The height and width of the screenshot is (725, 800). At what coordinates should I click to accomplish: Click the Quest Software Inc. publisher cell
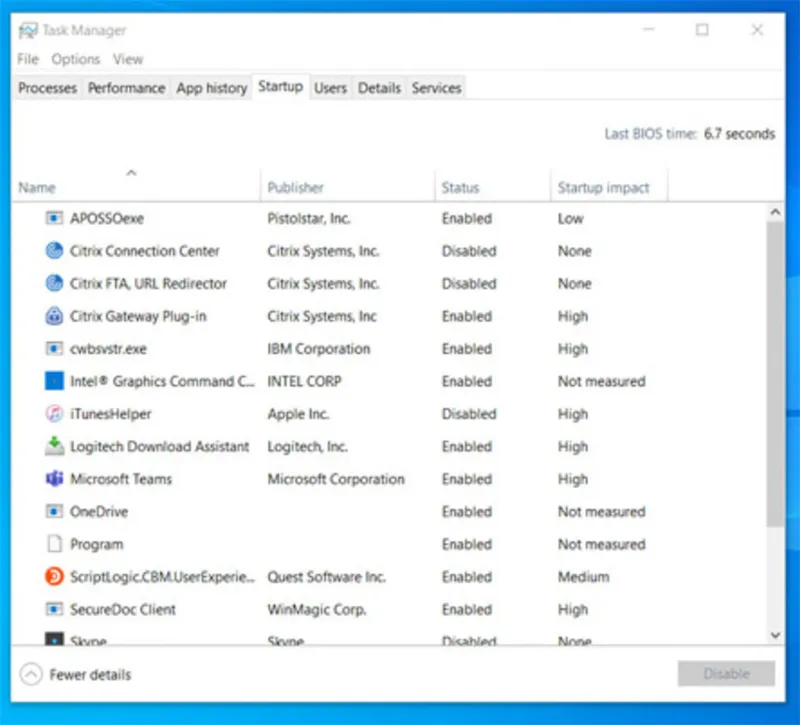coord(327,577)
